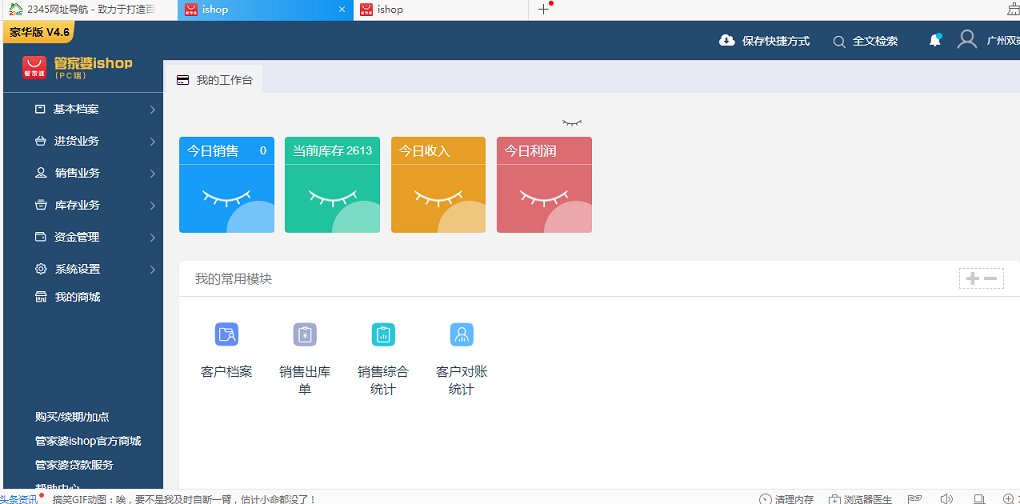Switch to the 我的工作台 tab

(216, 80)
